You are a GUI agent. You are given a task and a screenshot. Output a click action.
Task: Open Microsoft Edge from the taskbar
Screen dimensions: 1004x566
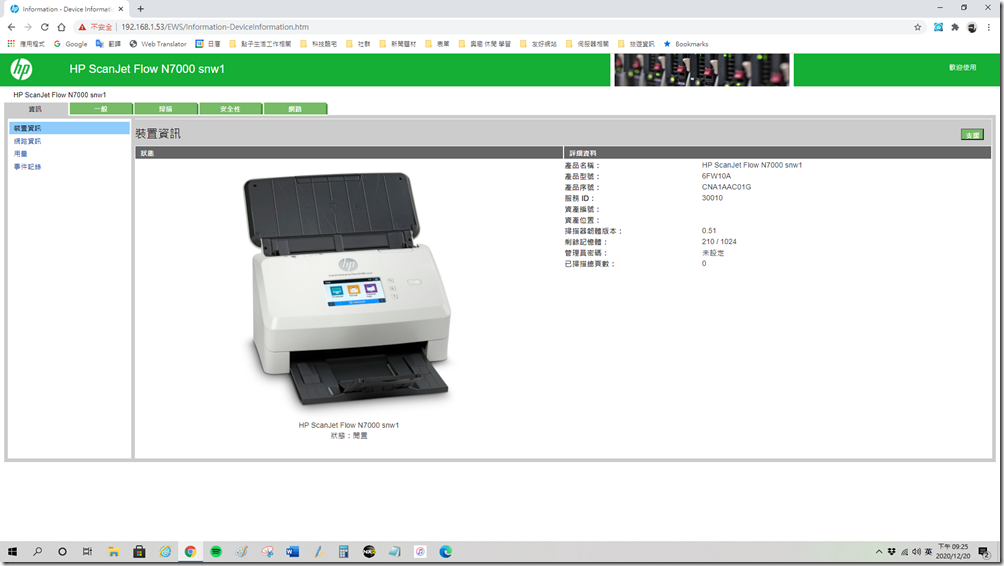click(446, 551)
